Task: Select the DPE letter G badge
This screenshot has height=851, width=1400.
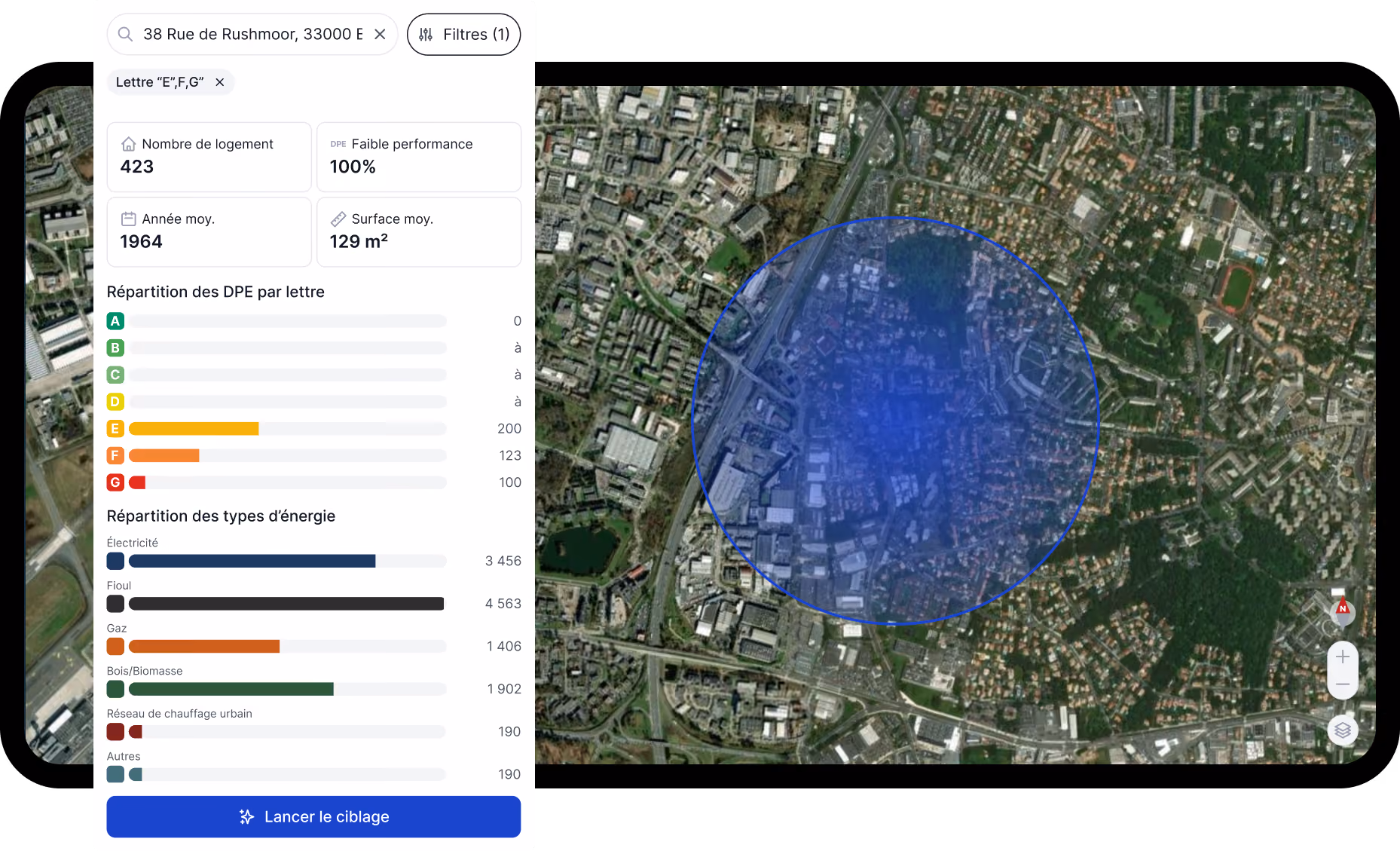Action: (115, 482)
